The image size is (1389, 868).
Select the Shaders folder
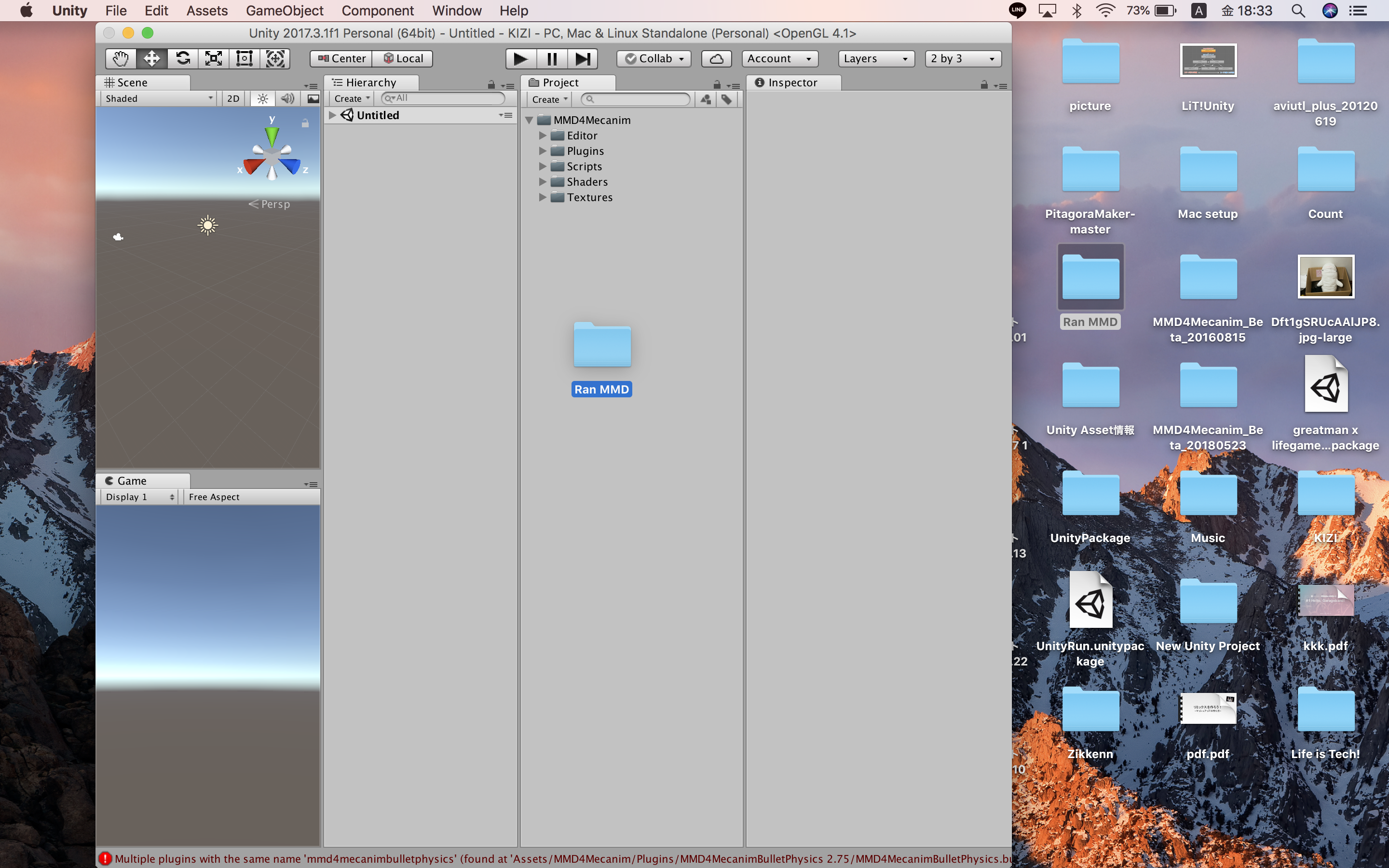[x=586, y=182]
